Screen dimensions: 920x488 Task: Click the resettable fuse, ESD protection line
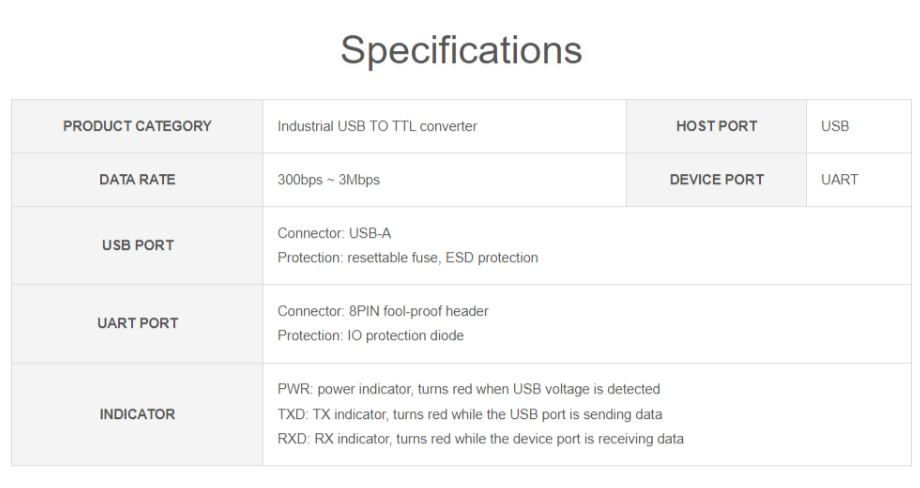pos(408,257)
